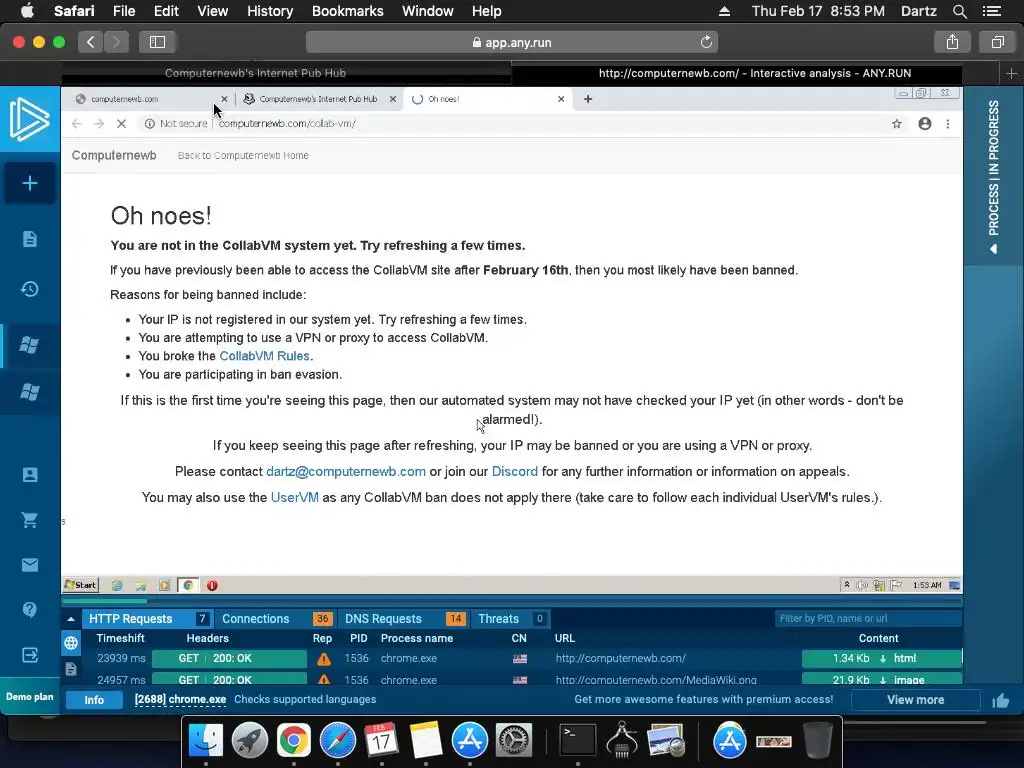Open the history clock icon in sidebar
This screenshot has width=1024, height=768.
tap(30, 289)
